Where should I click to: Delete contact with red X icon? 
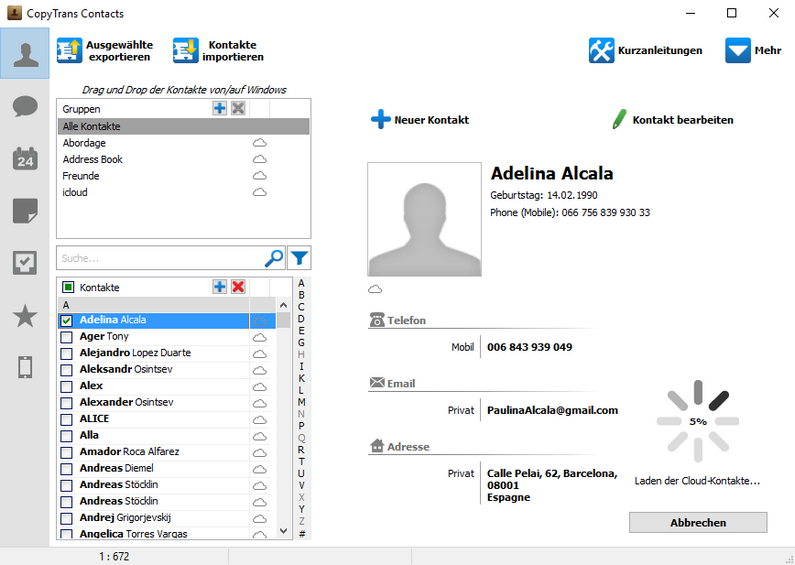click(238, 287)
